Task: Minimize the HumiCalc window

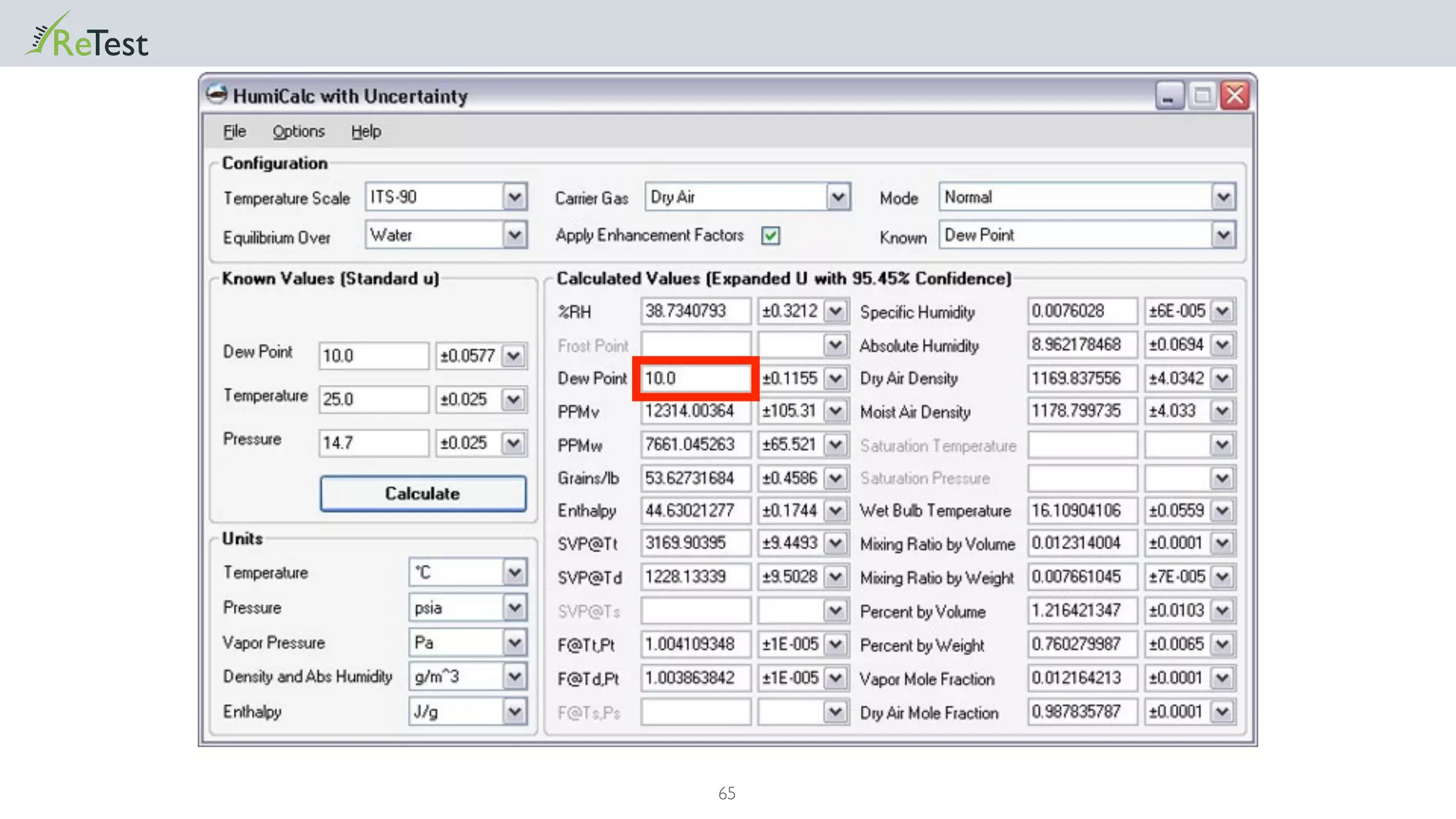Action: click(x=1169, y=95)
